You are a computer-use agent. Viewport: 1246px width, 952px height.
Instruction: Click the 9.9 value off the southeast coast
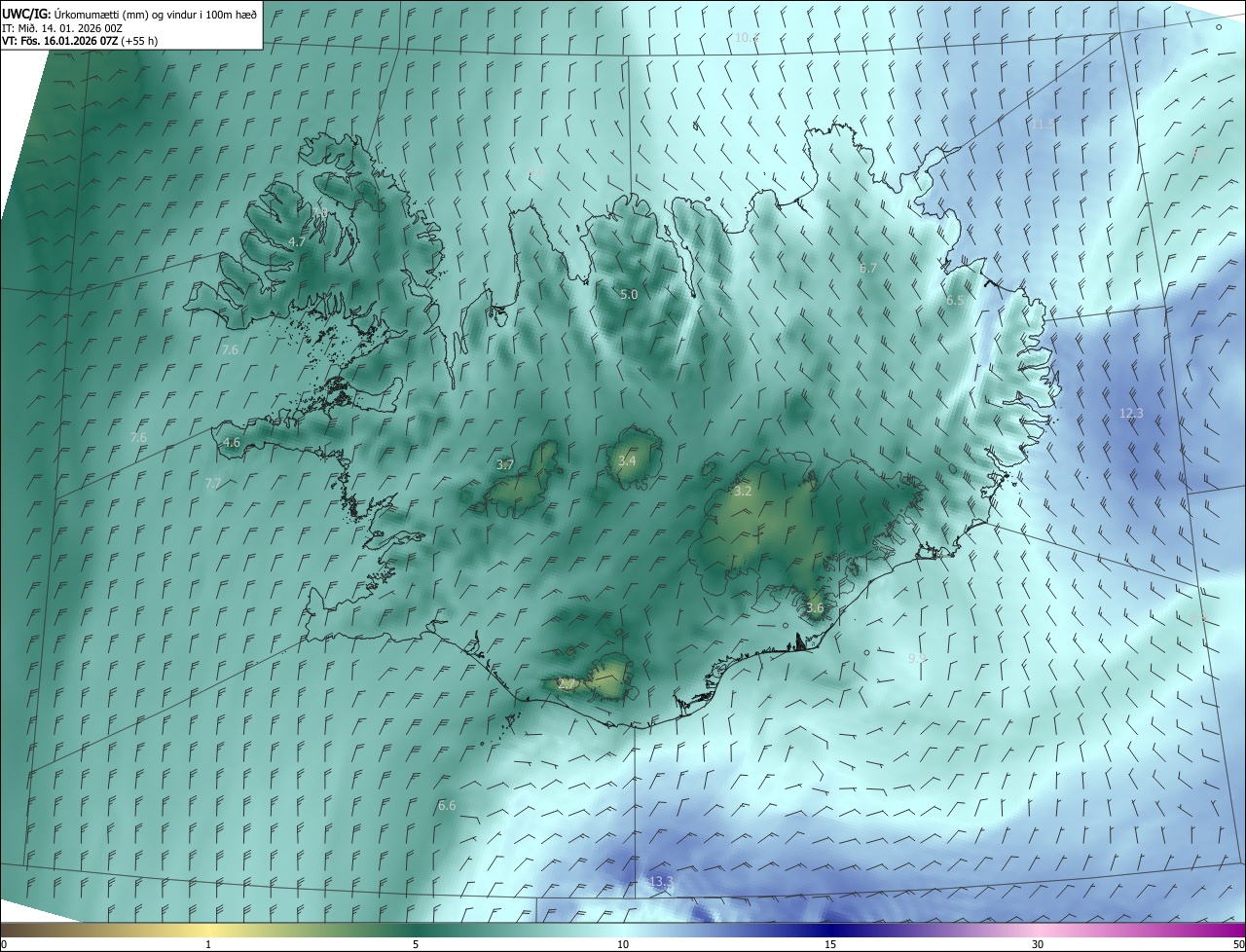point(917,659)
